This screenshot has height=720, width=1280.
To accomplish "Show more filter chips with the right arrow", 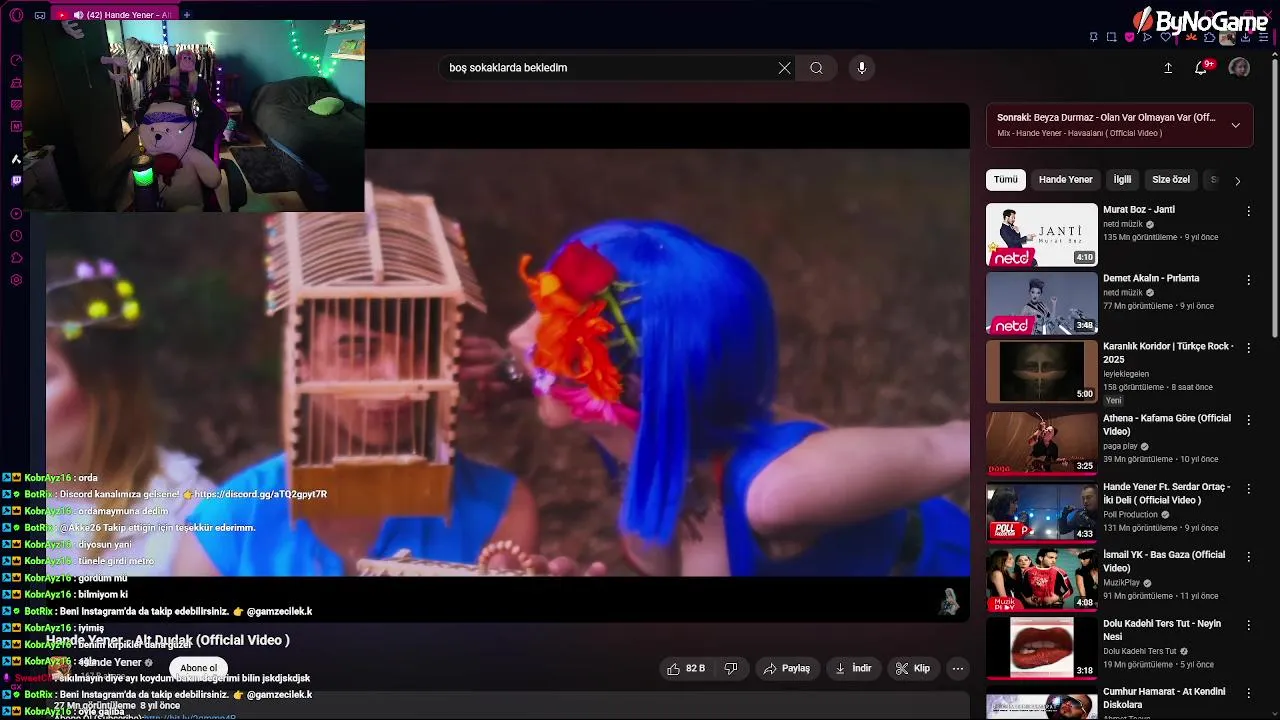I will (1237, 181).
